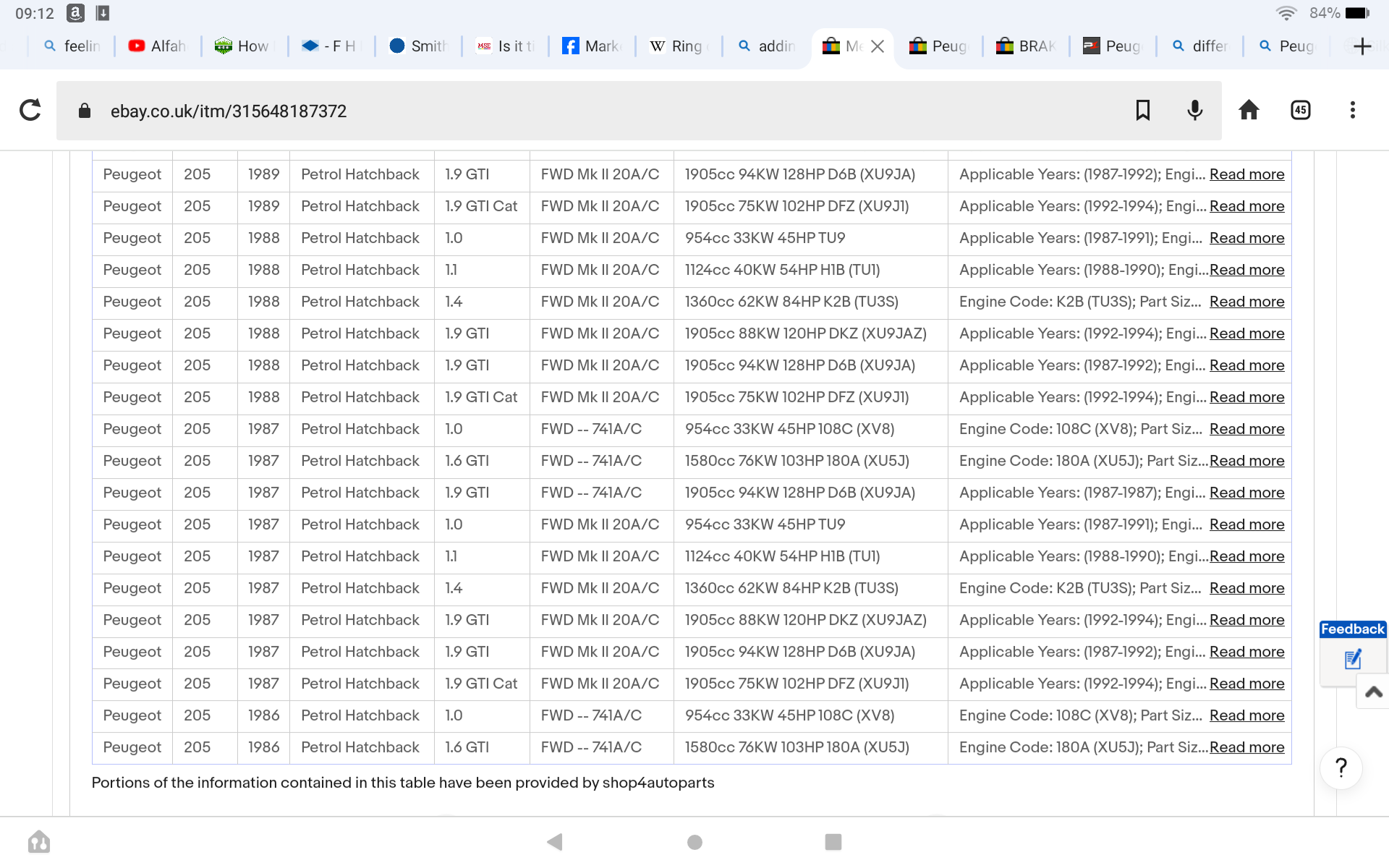Jump back to top with the up chevron
The image size is (1389, 868).
[x=1373, y=692]
